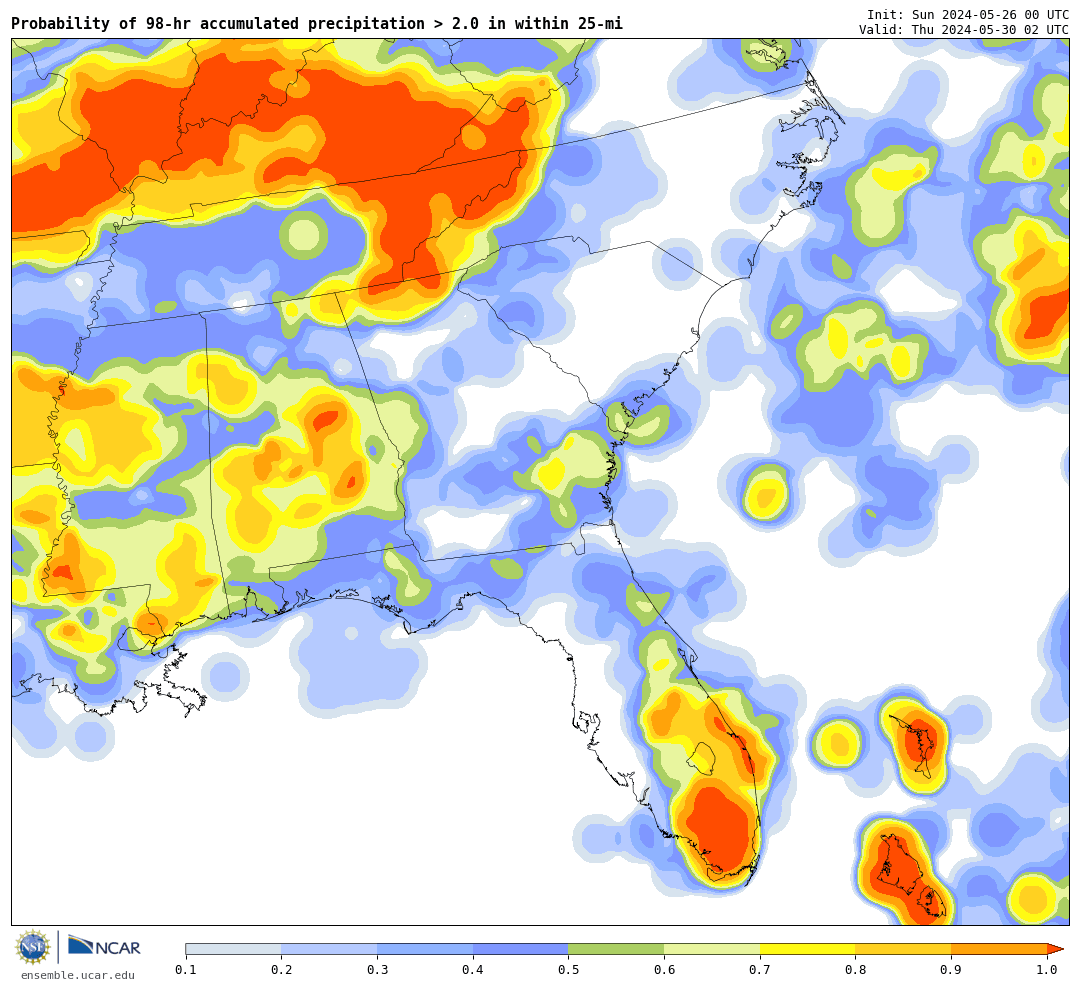Click the 1.0 colorbar tick label
The image size is (1080, 988).
[x=1047, y=969]
